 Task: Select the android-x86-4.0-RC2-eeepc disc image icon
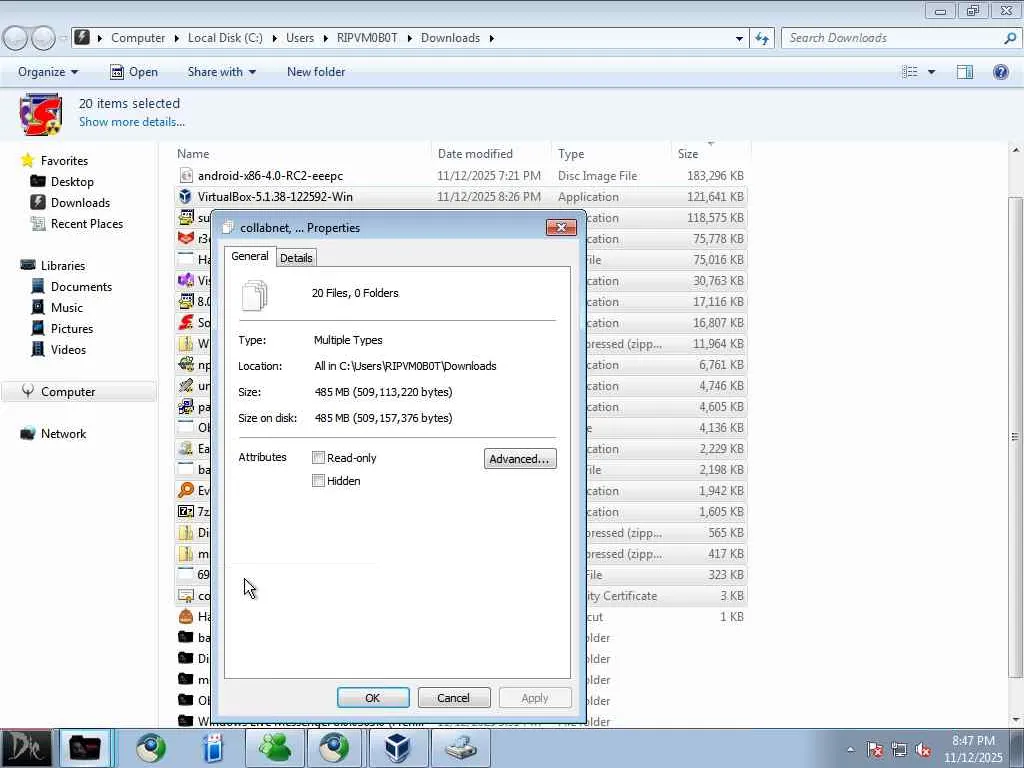point(185,176)
